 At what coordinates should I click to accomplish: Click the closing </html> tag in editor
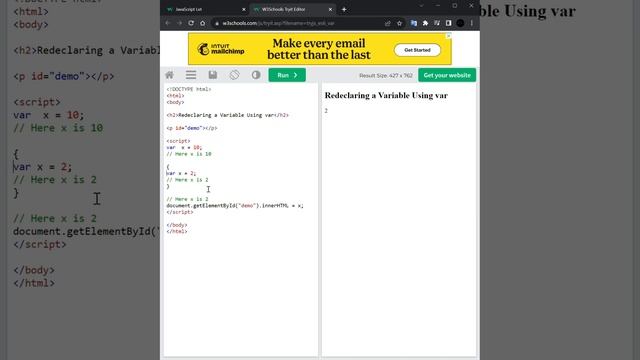pyautogui.click(x=176, y=231)
